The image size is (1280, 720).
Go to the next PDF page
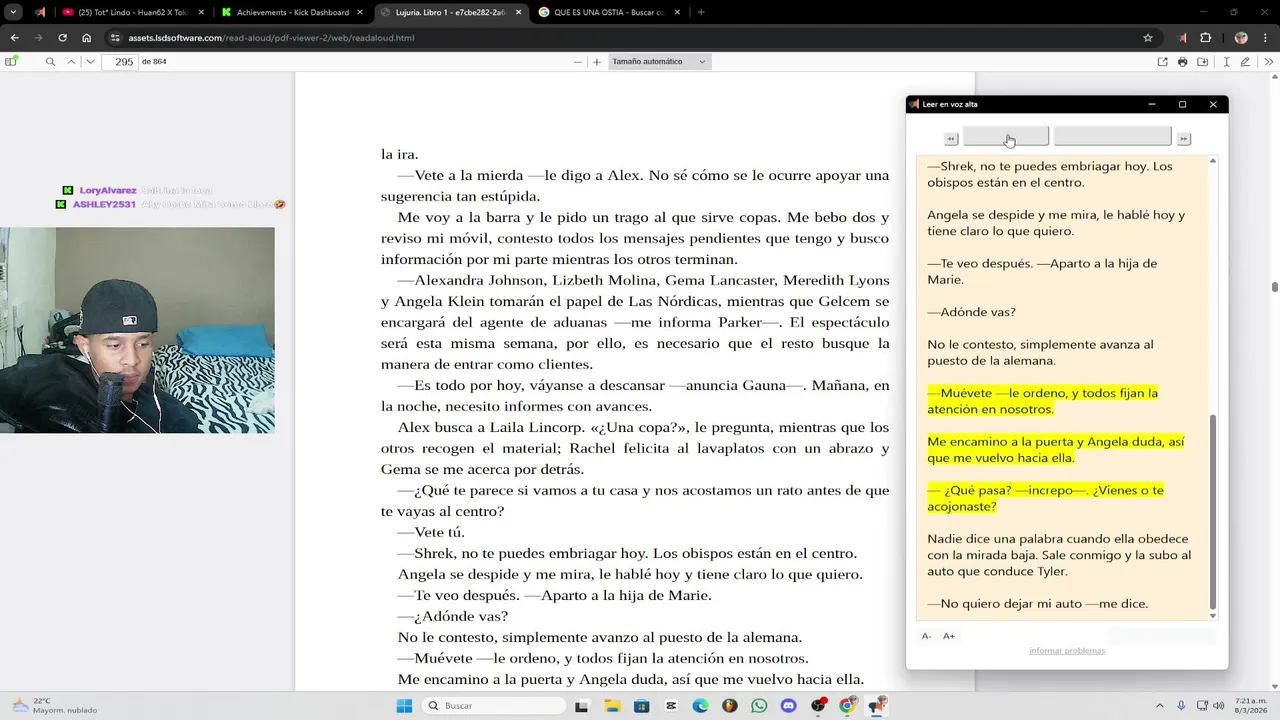pyautogui.click(x=90, y=62)
